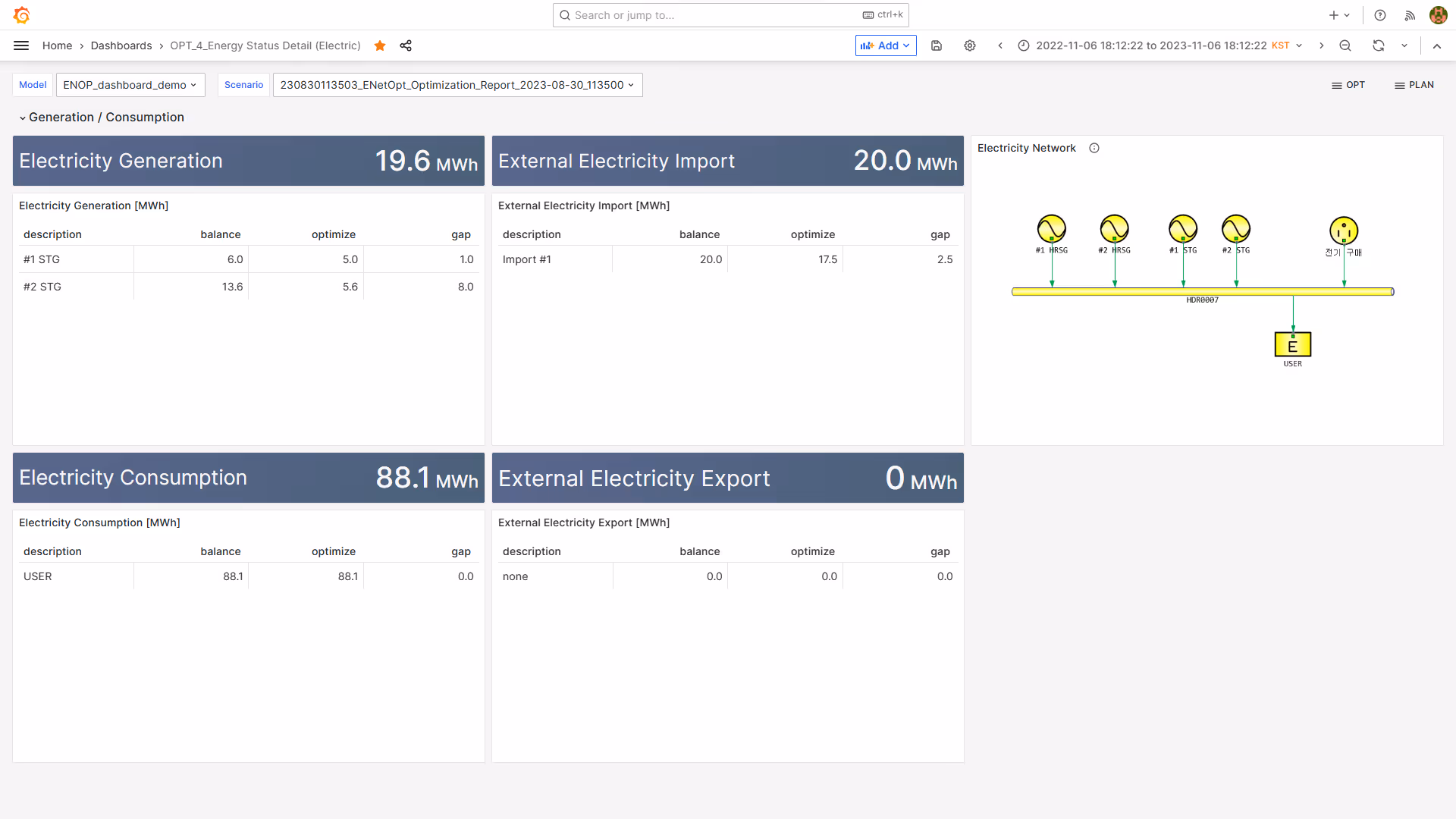The width and height of the screenshot is (1456, 819).
Task: Click #2 STG balance value 13.6
Action: point(232,287)
